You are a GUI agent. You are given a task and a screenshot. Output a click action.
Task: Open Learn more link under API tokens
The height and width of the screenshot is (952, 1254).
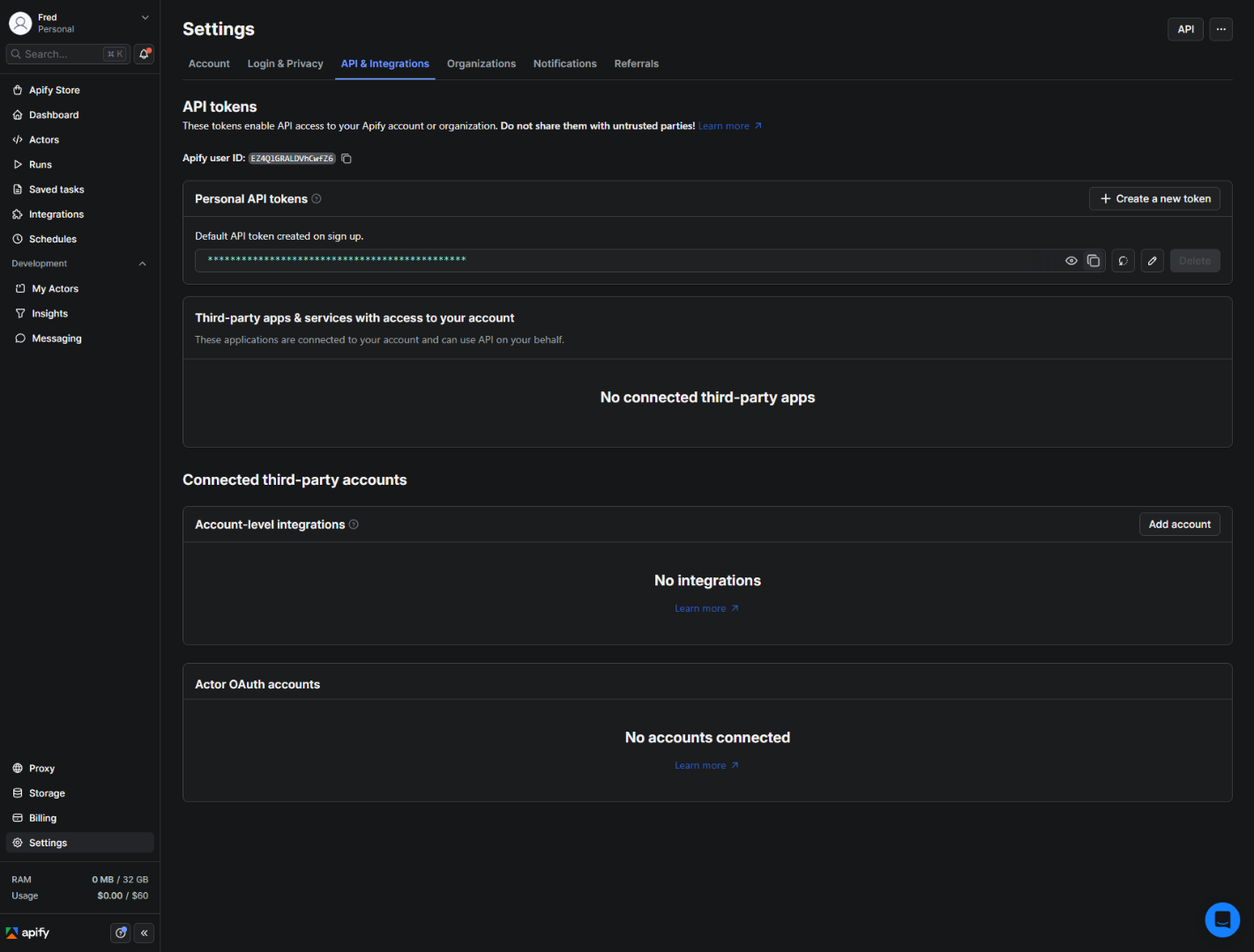tap(730, 126)
